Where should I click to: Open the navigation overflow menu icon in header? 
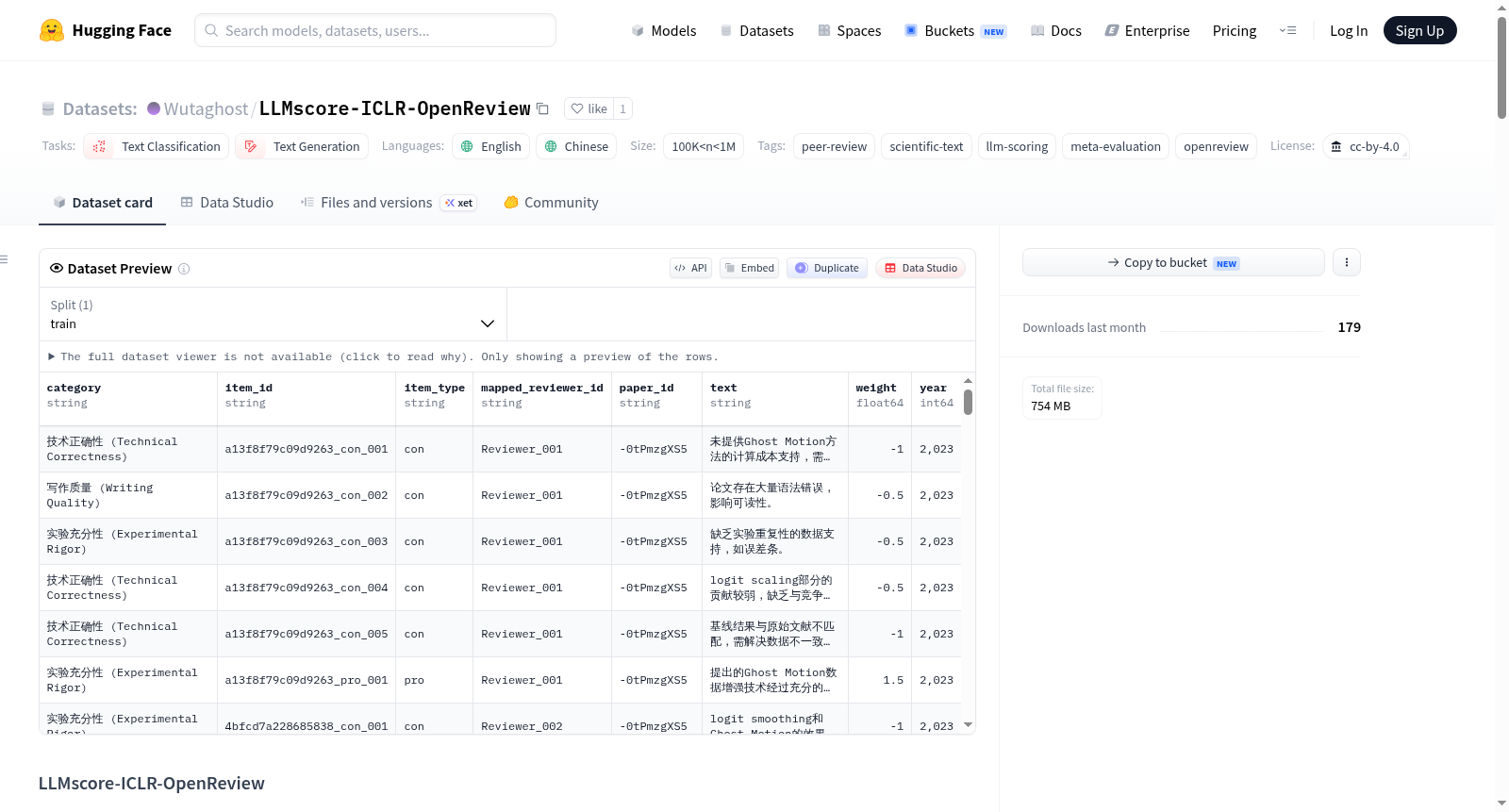[x=1287, y=30]
